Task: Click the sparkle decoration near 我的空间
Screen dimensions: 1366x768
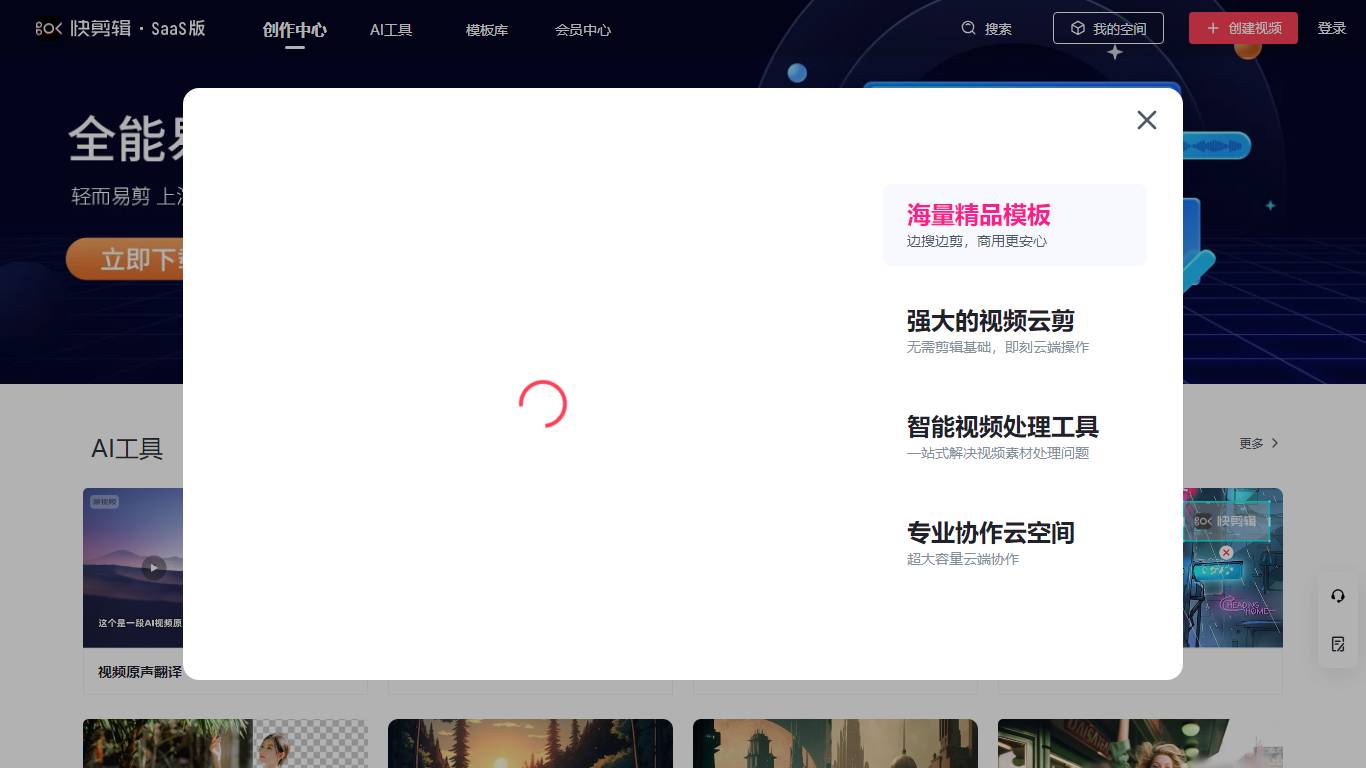Action: (x=1114, y=52)
